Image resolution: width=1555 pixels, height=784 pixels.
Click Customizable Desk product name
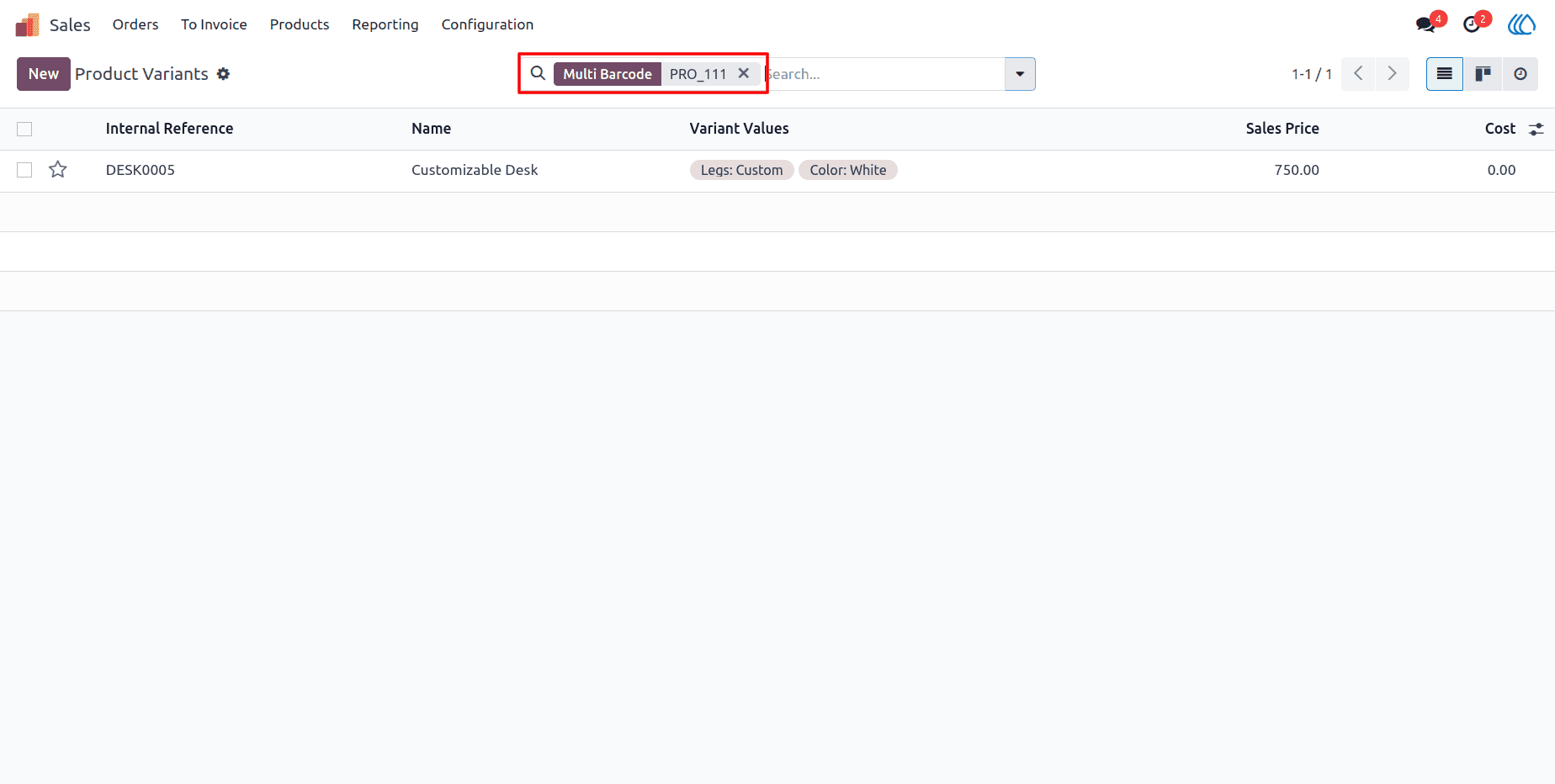[475, 170]
